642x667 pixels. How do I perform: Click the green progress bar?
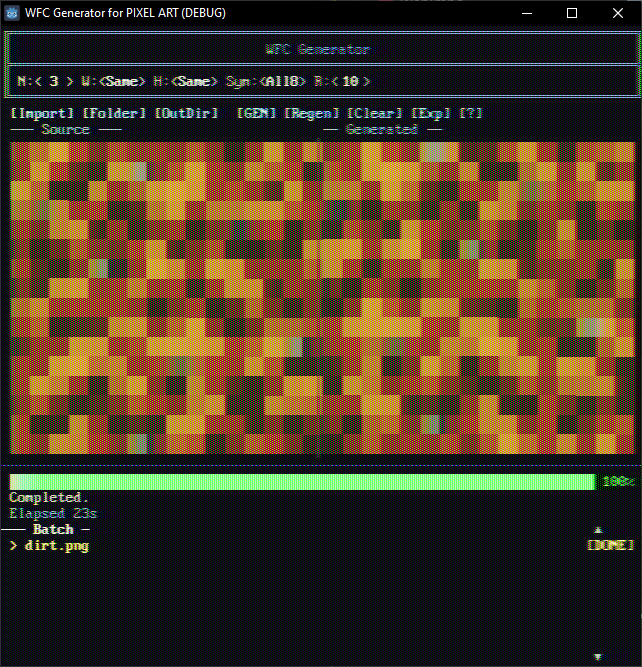[x=302, y=482]
